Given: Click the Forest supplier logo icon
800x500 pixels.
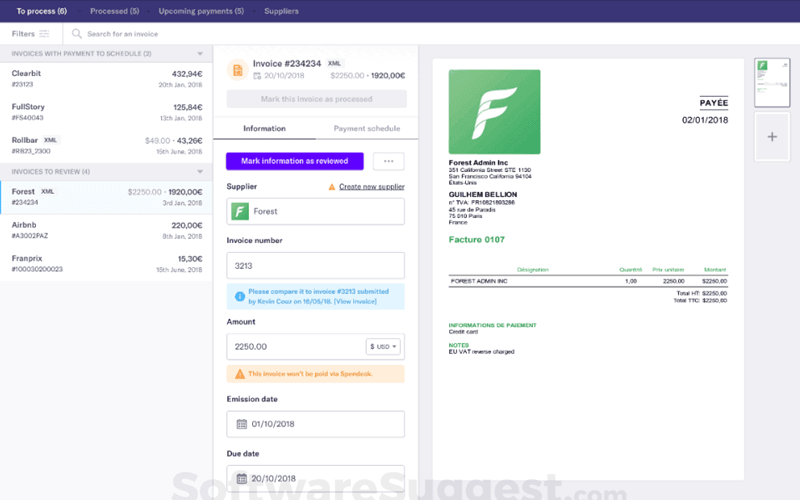Looking at the screenshot, I should [240, 211].
